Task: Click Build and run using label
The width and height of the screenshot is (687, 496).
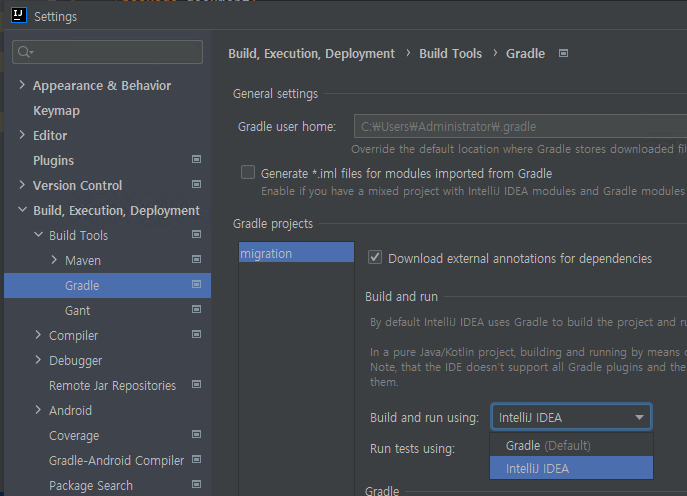Action: click(425, 418)
